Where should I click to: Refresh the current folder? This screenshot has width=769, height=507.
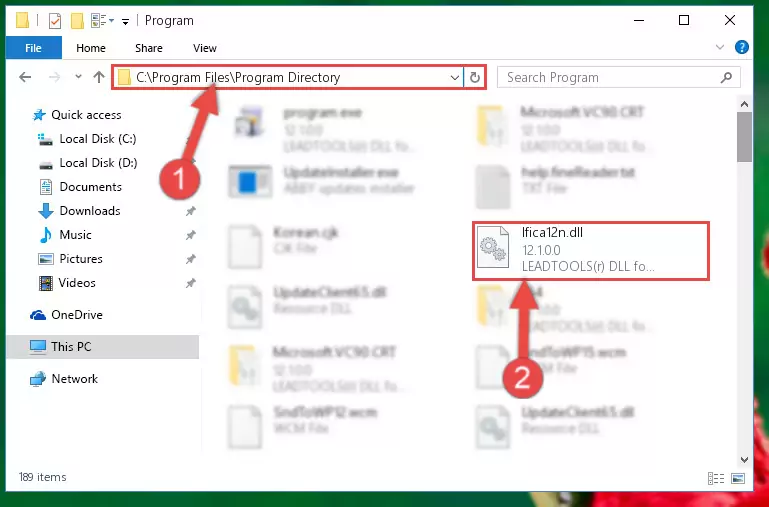[474, 77]
